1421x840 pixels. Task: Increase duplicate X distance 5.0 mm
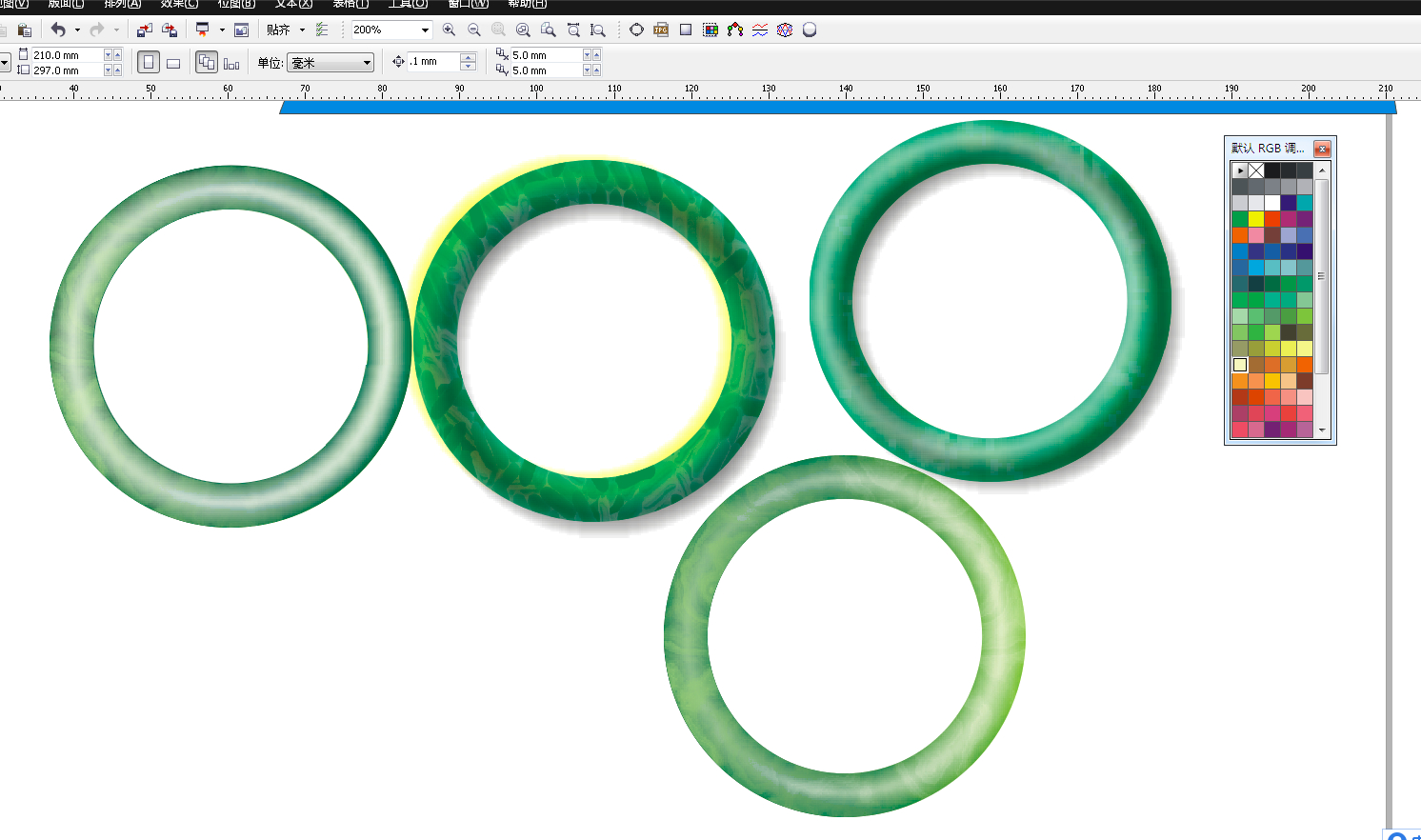pos(596,55)
